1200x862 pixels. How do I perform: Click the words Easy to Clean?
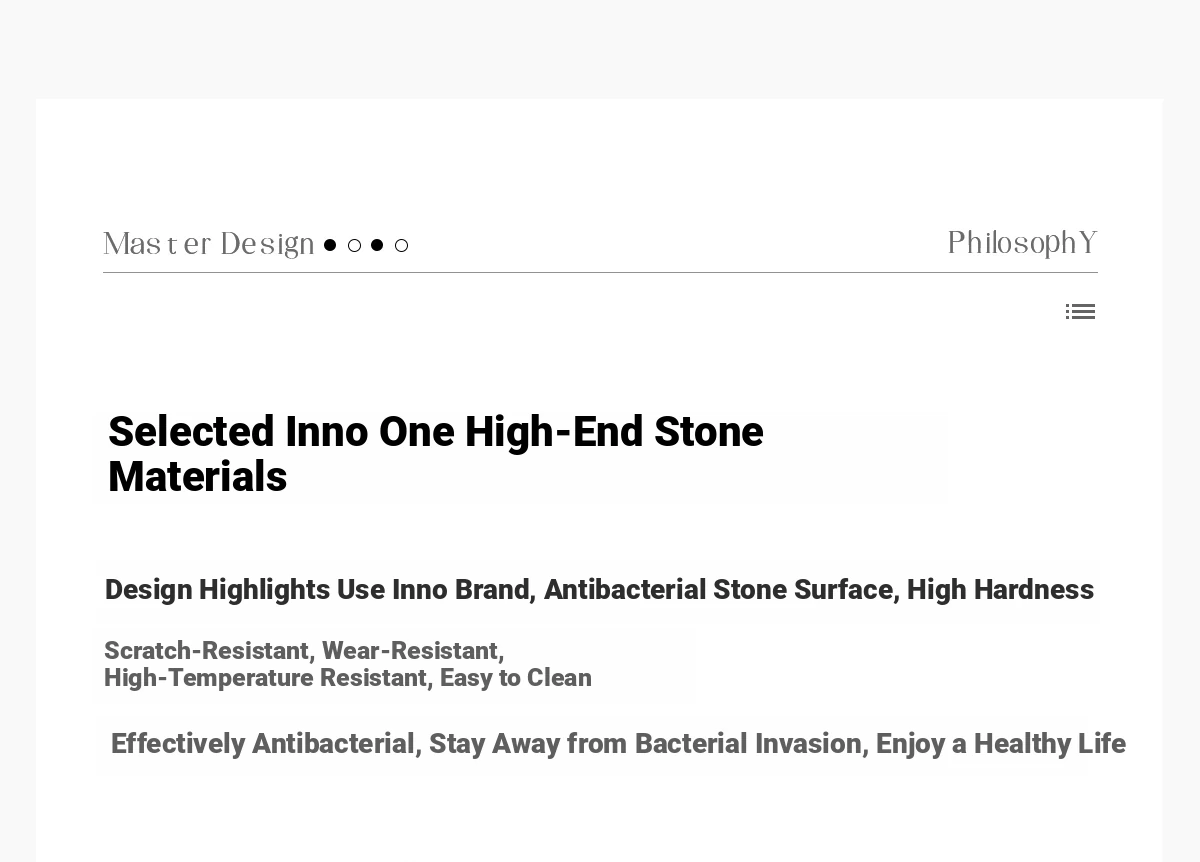point(516,678)
